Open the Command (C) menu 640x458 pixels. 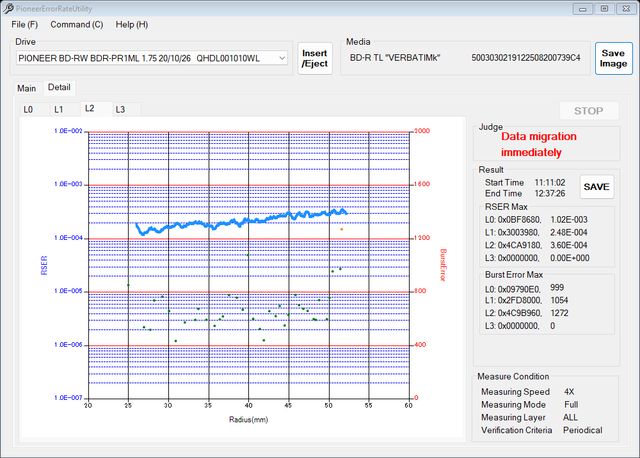[x=77, y=24]
